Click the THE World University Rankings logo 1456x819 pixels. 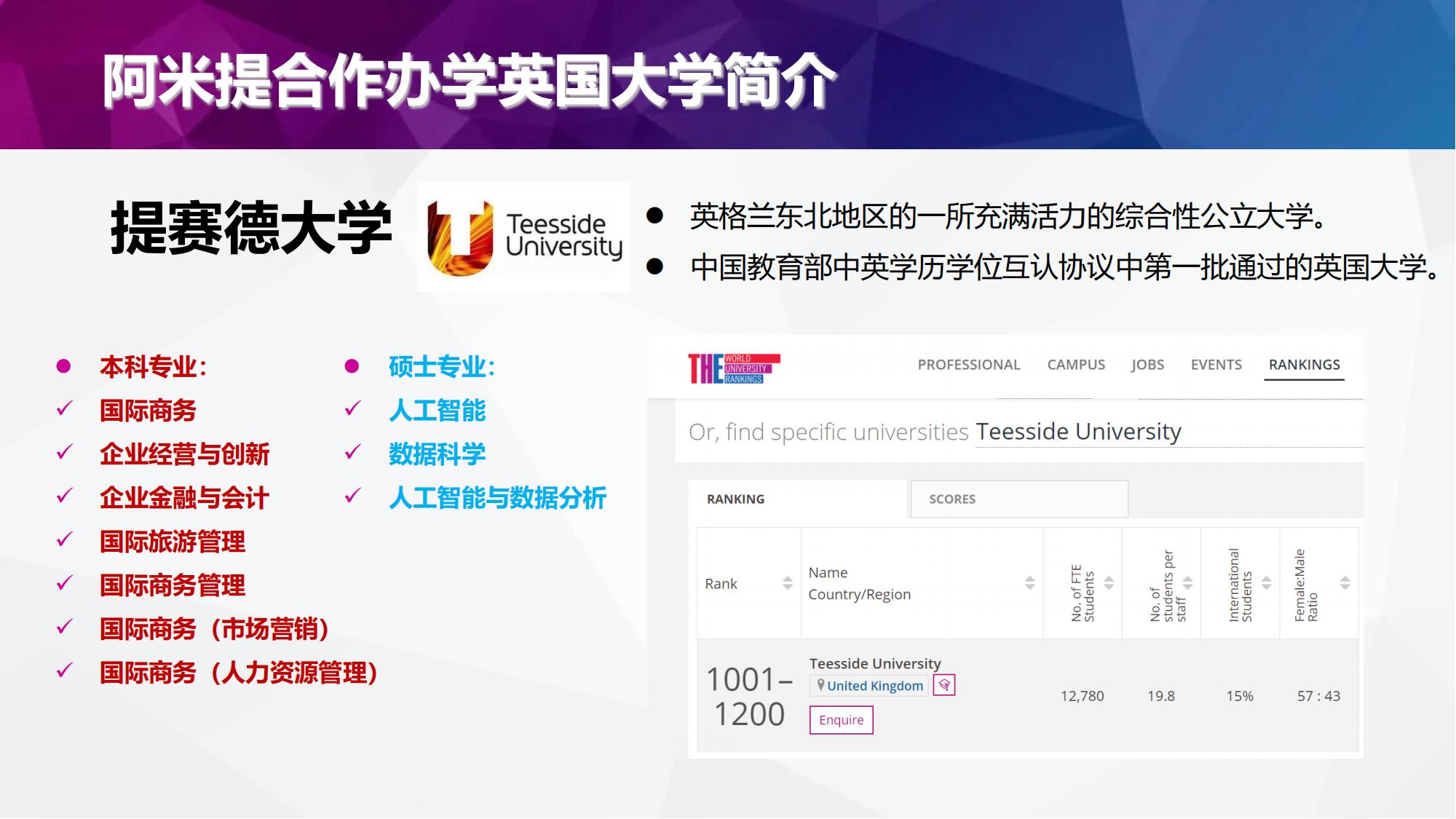click(x=733, y=368)
